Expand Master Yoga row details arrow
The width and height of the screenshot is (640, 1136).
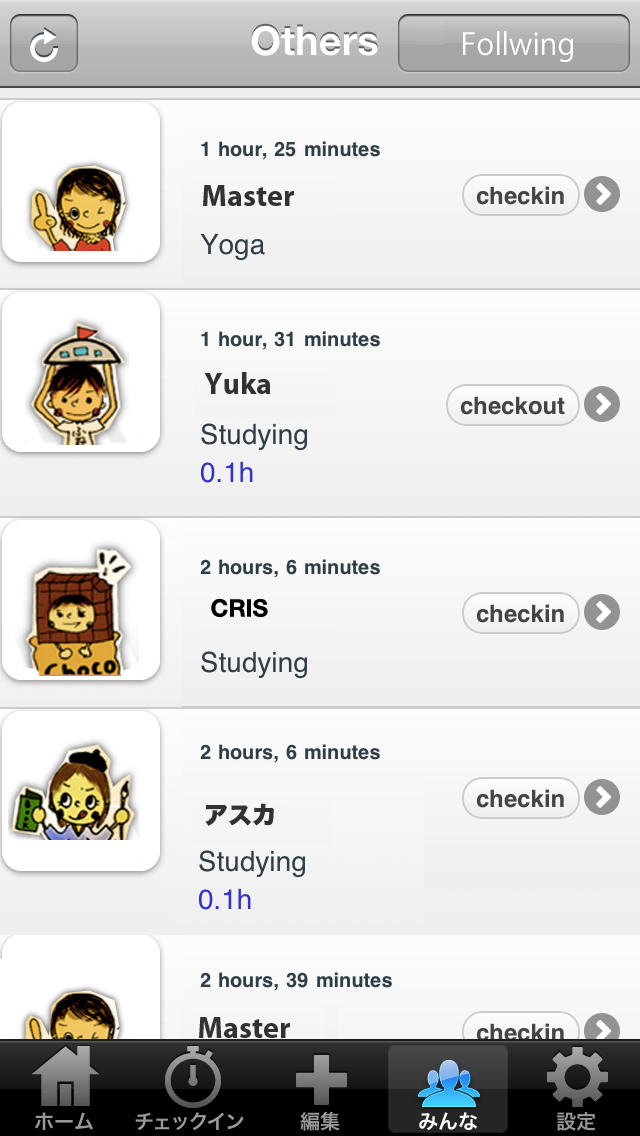click(x=602, y=195)
